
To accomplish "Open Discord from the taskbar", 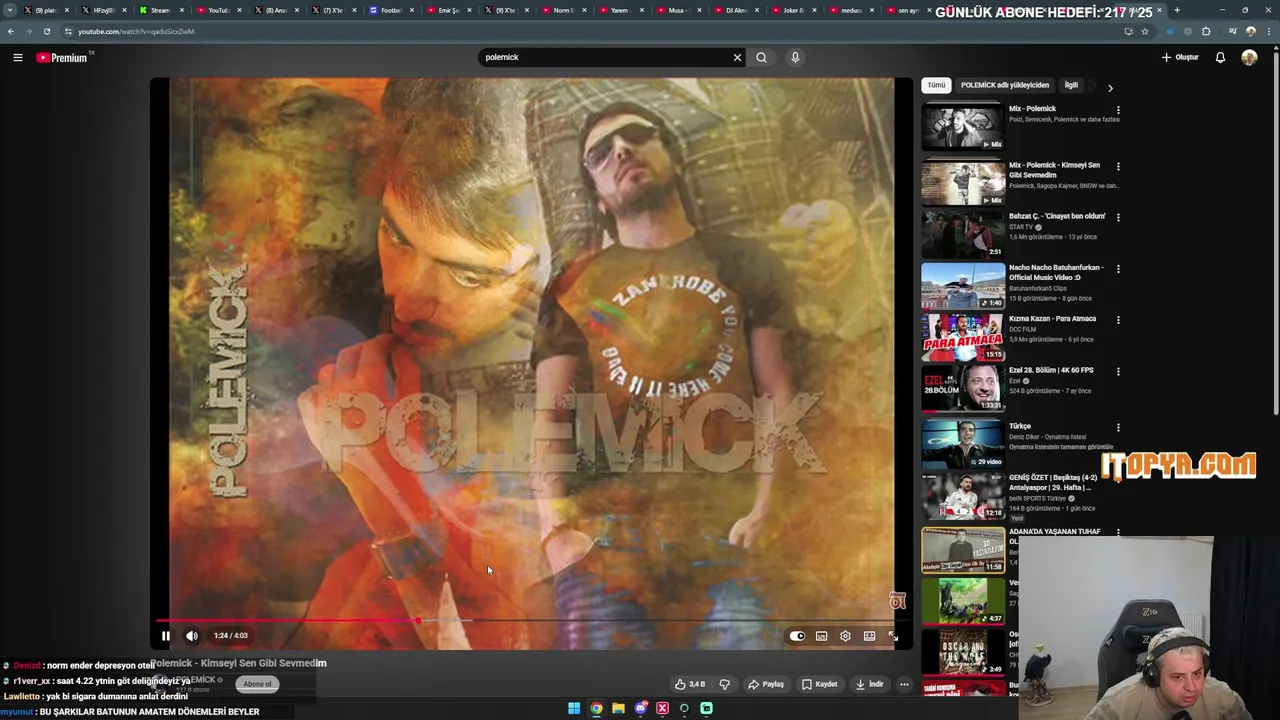I will point(641,709).
